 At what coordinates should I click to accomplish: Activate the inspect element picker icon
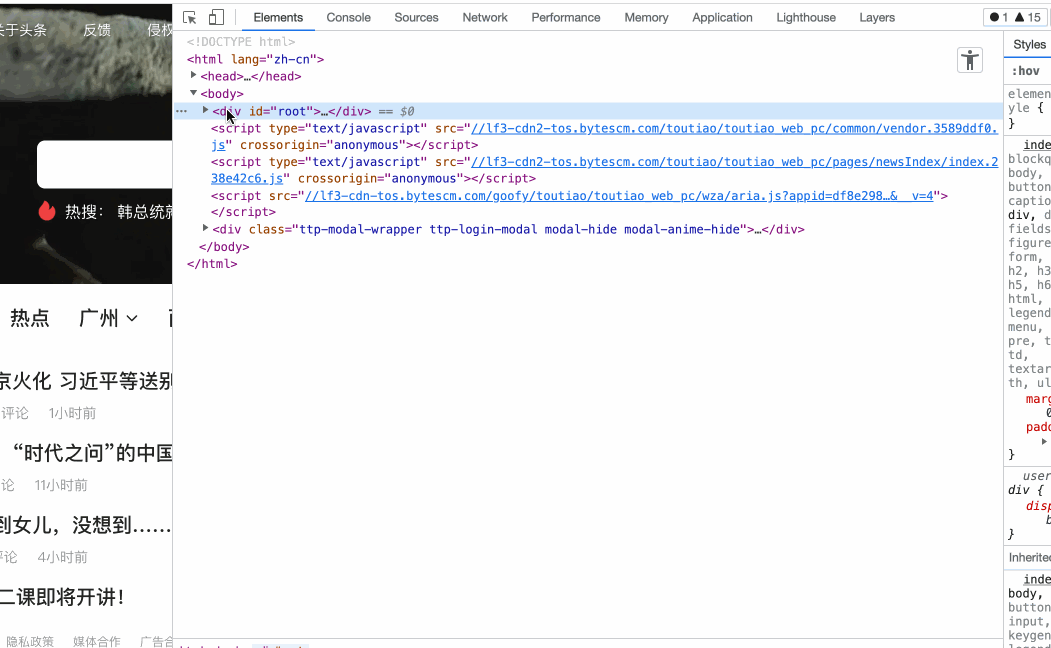[190, 17]
